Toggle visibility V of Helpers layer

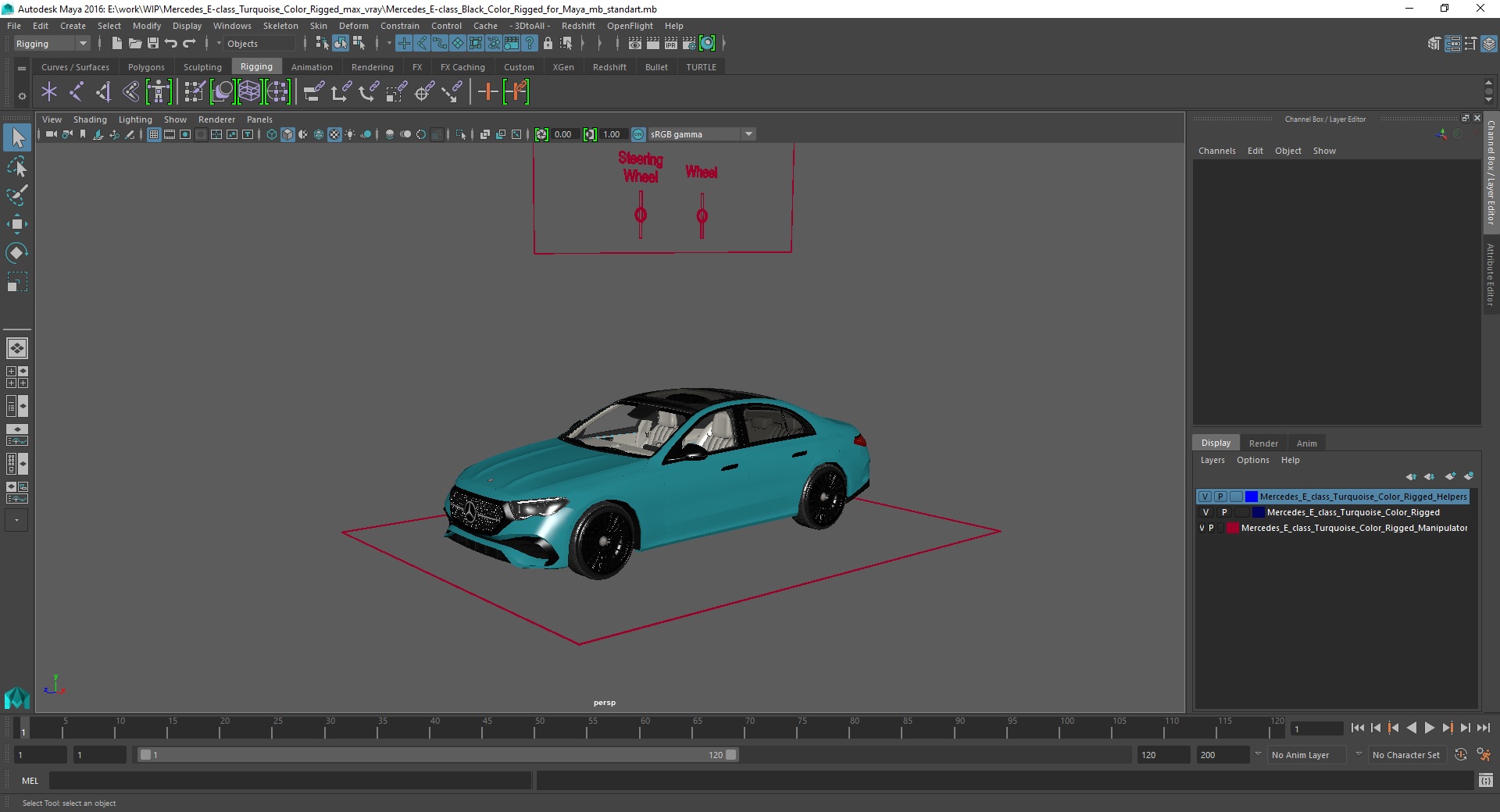click(1205, 497)
